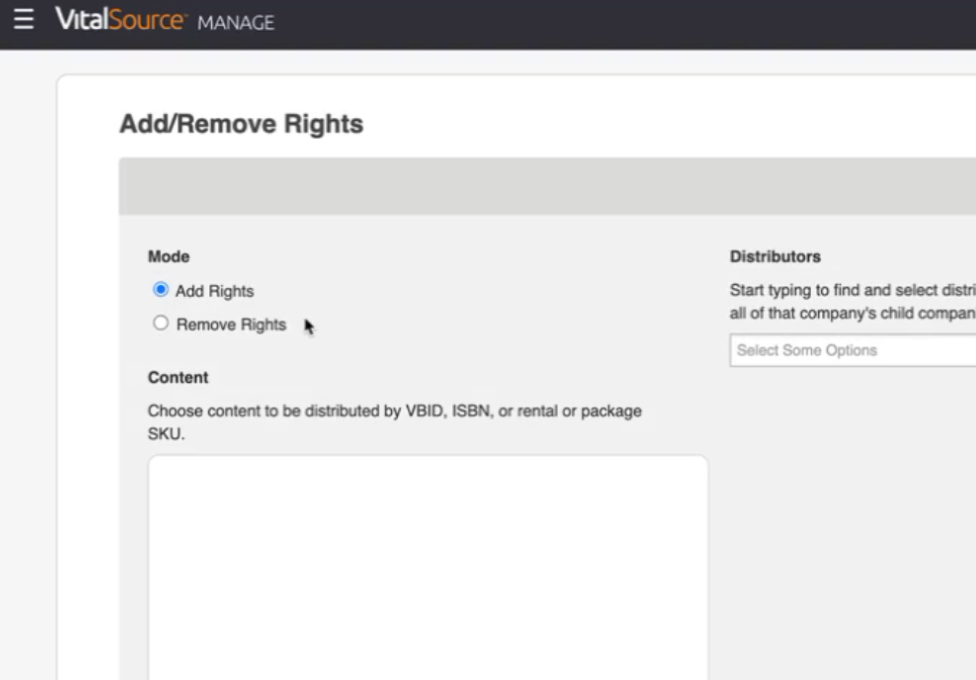Click the VitalSource logo

tap(121, 19)
